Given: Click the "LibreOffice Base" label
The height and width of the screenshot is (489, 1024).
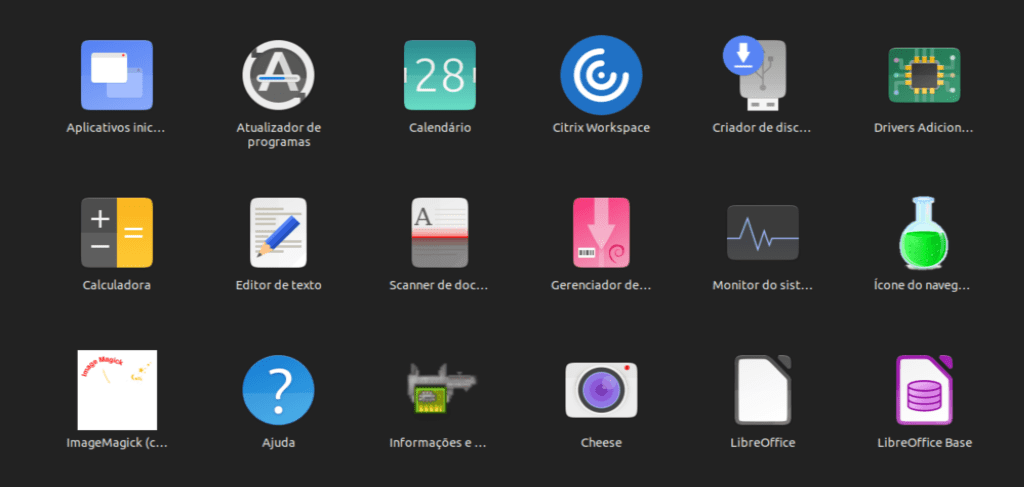Looking at the screenshot, I should (x=924, y=443).
